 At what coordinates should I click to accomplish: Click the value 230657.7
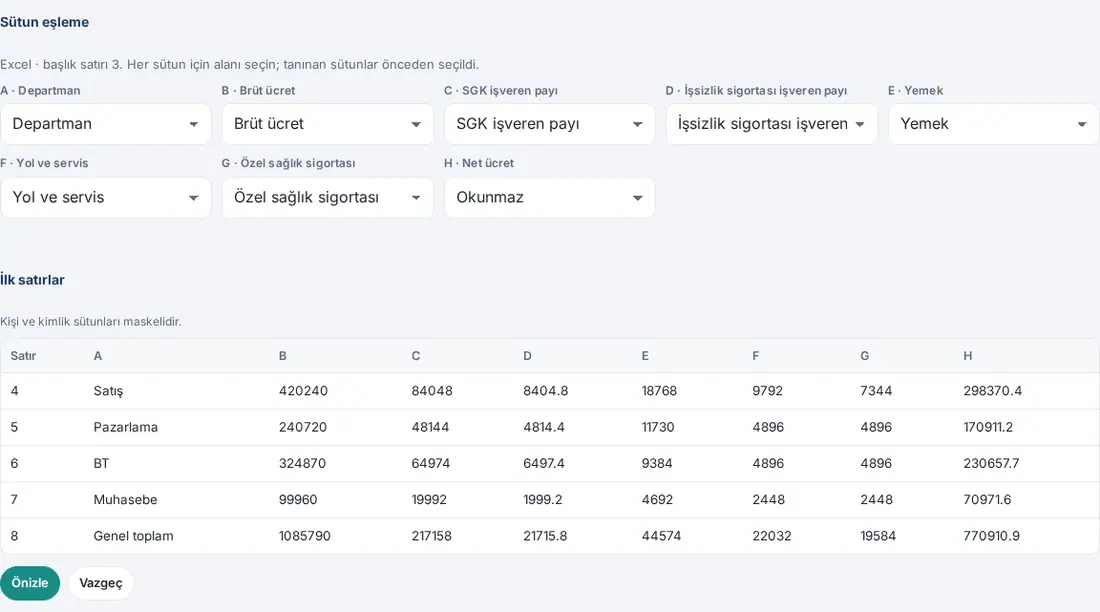[991, 464]
